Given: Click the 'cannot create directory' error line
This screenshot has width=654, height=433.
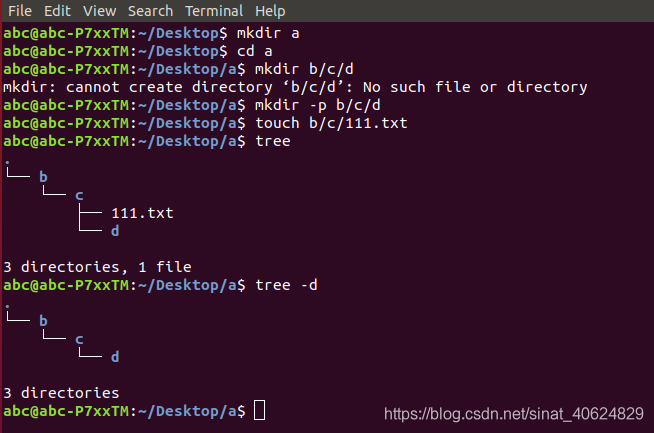Looking at the screenshot, I should click(295, 87).
